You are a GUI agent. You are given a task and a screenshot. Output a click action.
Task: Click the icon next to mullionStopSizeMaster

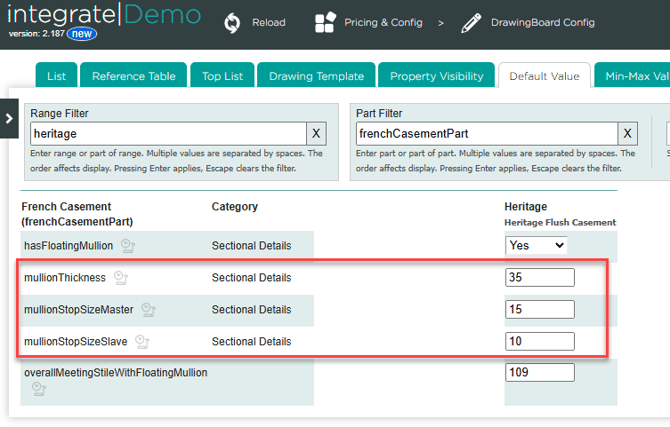pos(148,309)
